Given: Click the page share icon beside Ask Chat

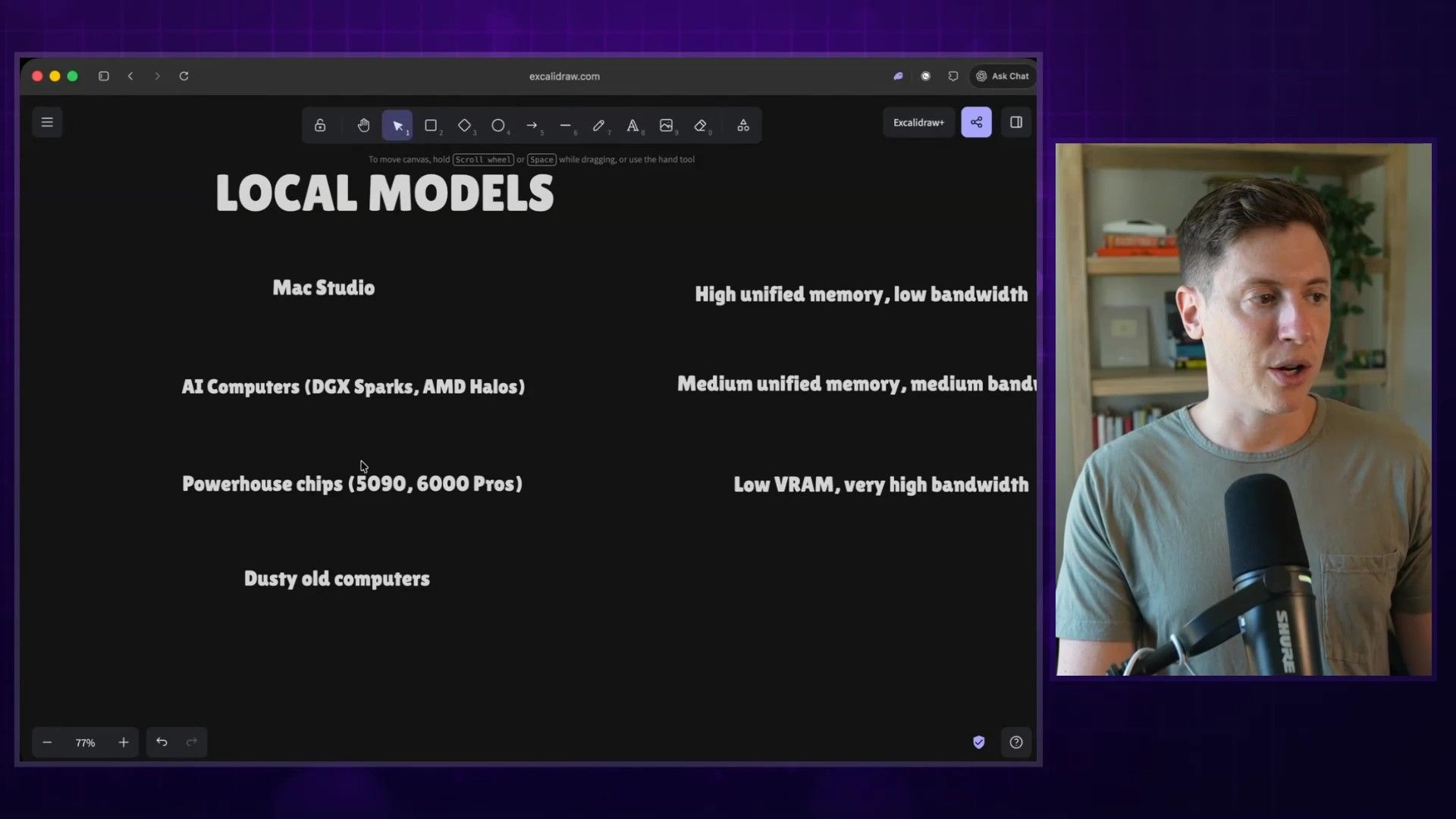Looking at the screenshot, I should coord(953,76).
